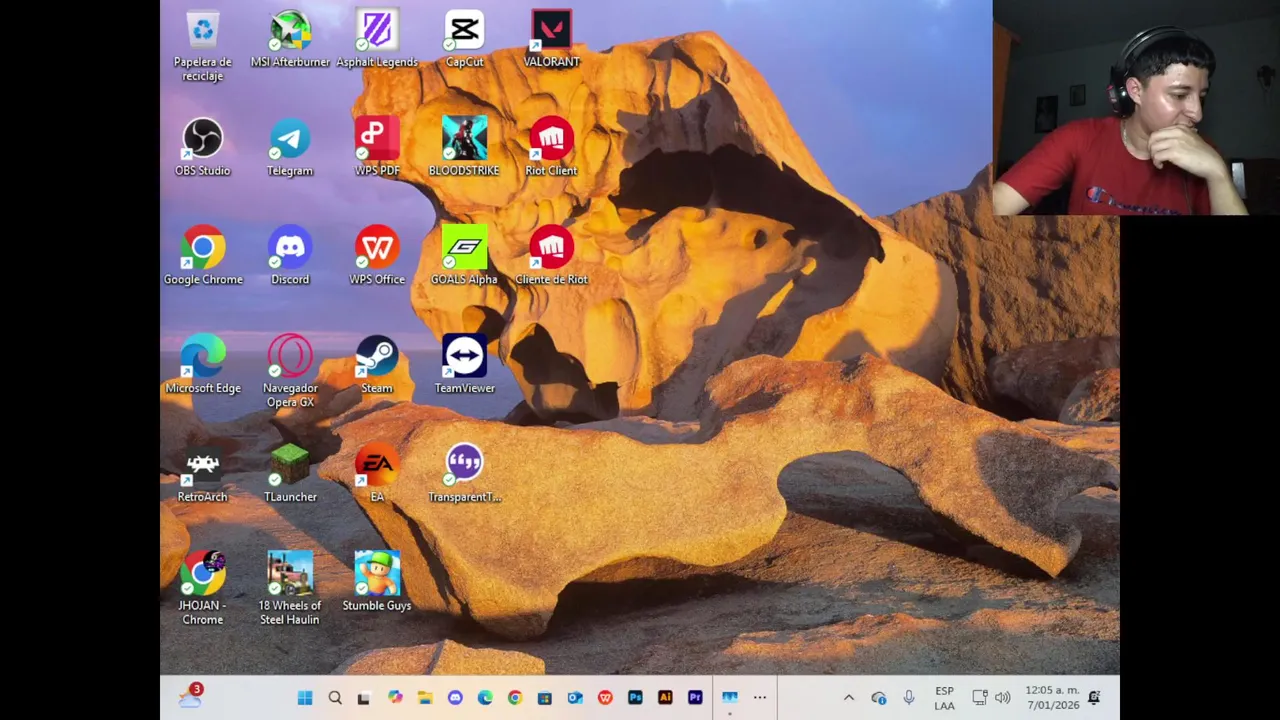This screenshot has height=720, width=1280.
Task: Select the RetroArch desktop icon
Action: click(x=203, y=475)
